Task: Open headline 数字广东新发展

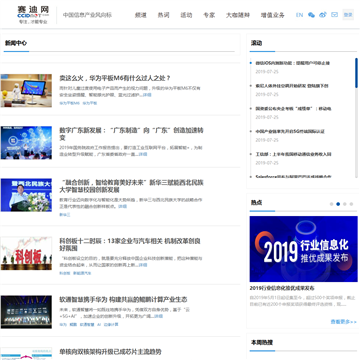Action: point(131,134)
